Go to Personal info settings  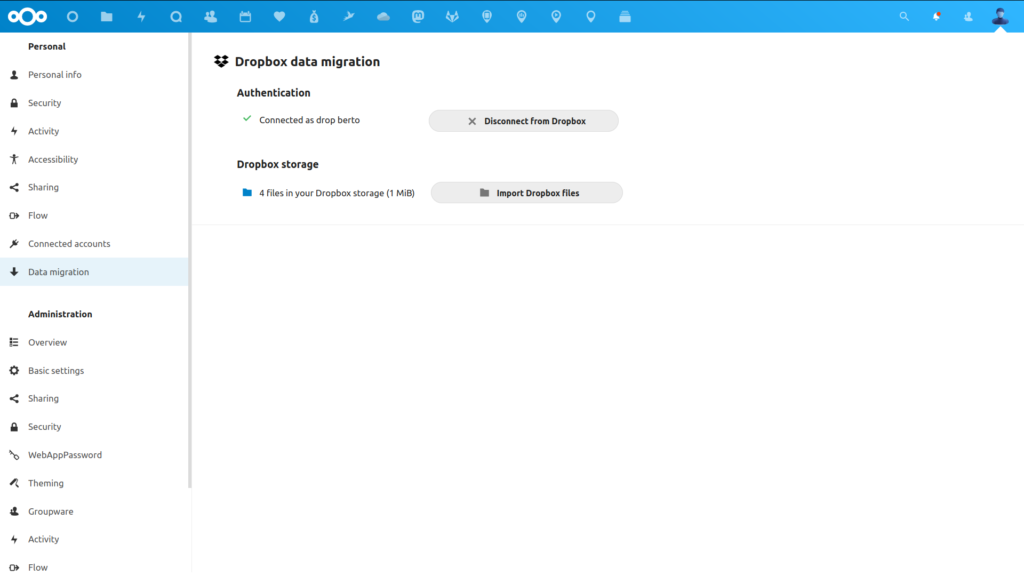pyautogui.click(x=94, y=74)
